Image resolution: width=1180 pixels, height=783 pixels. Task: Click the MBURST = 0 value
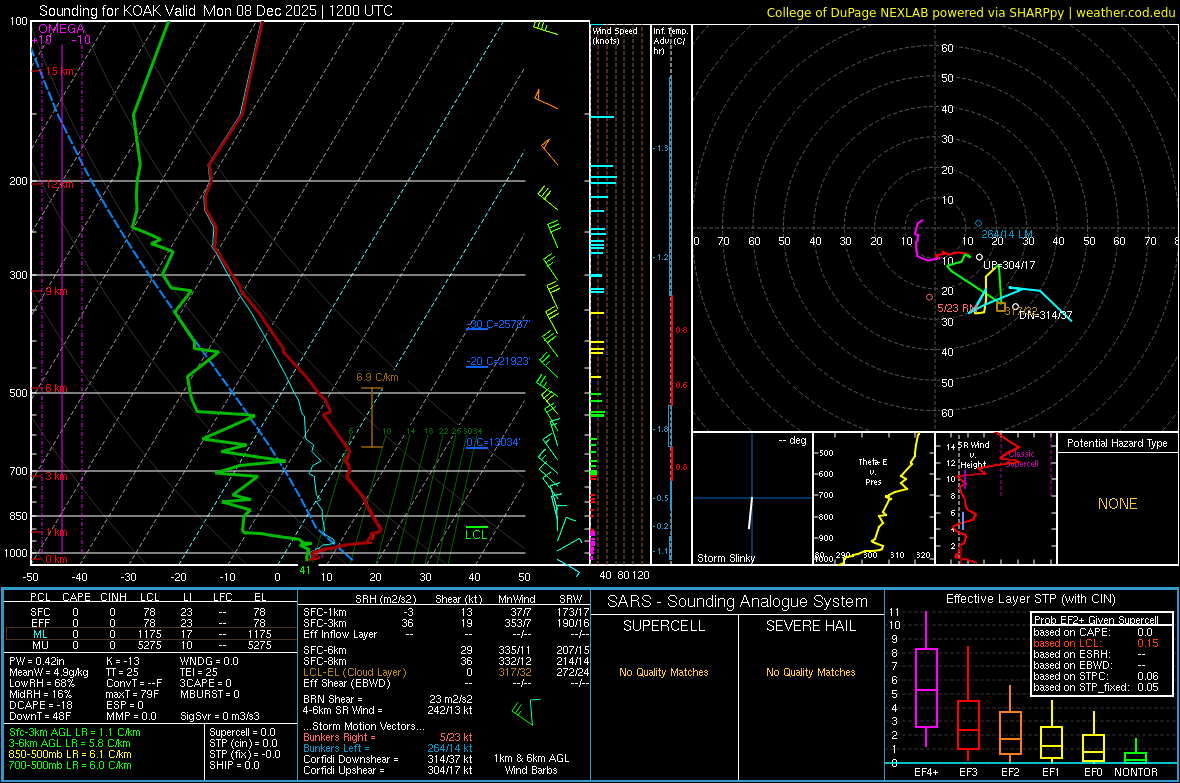(x=210, y=694)
